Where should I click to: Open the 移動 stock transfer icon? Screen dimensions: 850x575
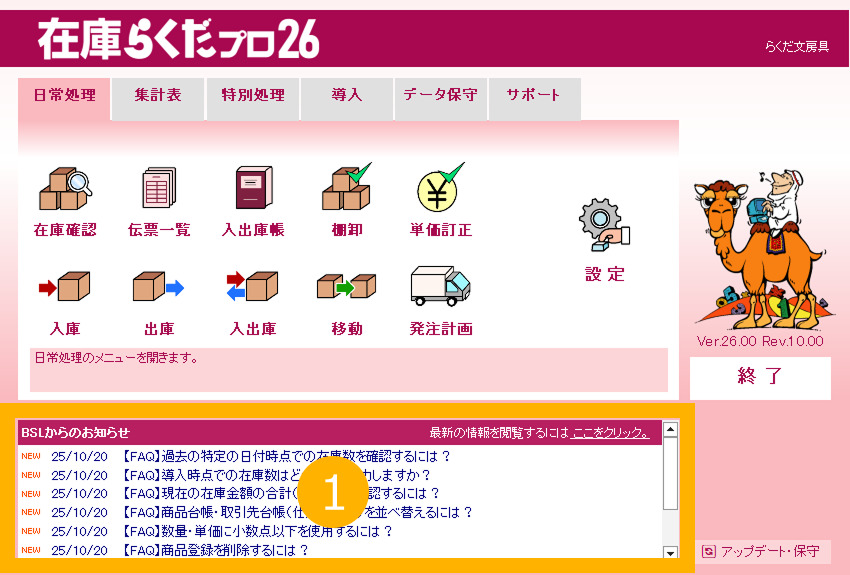(x=347, y=286)
